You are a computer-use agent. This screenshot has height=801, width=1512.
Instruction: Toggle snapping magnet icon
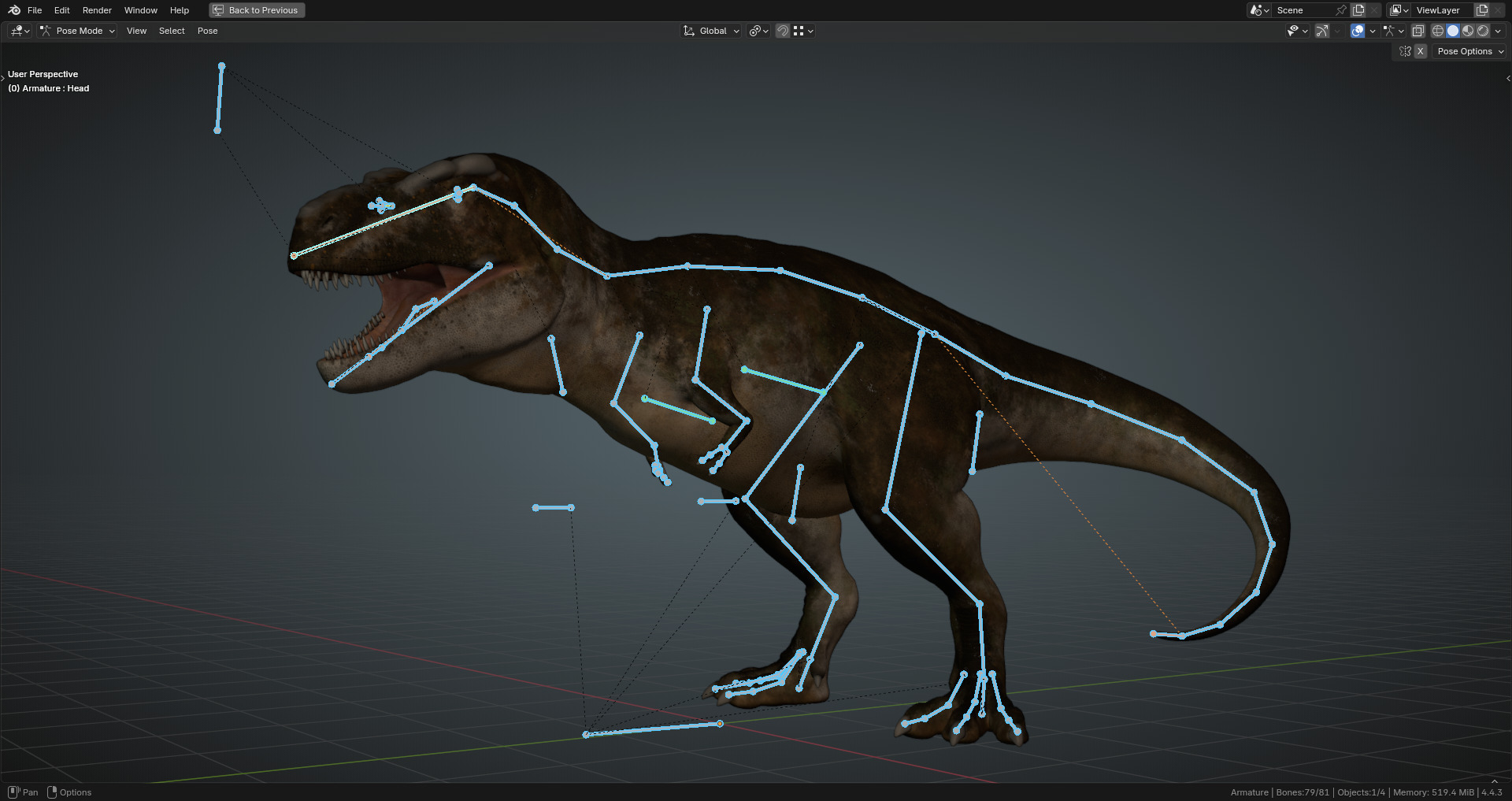(x=783, y=31)
